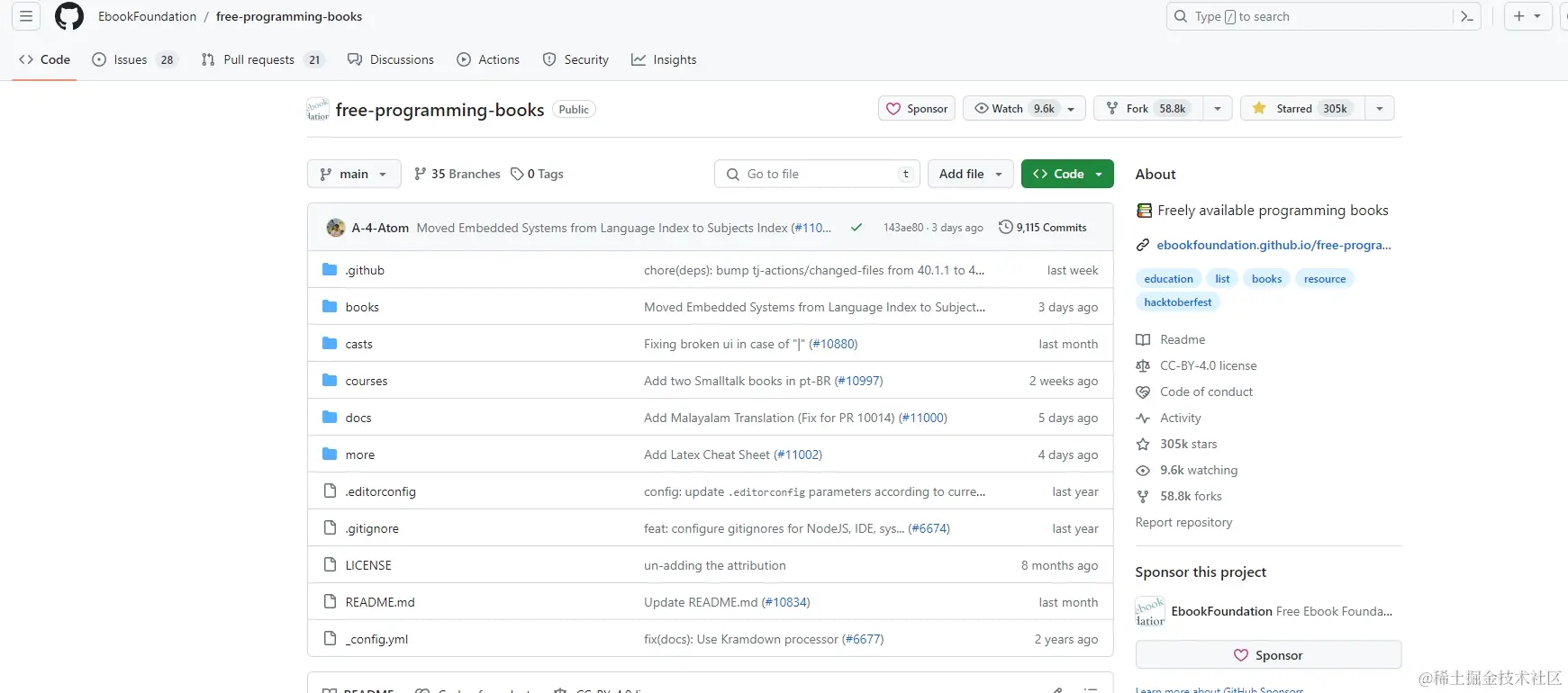Open pull request #11002 link
The width and height of the screenshot is (1568, 693).
point(798,454)
